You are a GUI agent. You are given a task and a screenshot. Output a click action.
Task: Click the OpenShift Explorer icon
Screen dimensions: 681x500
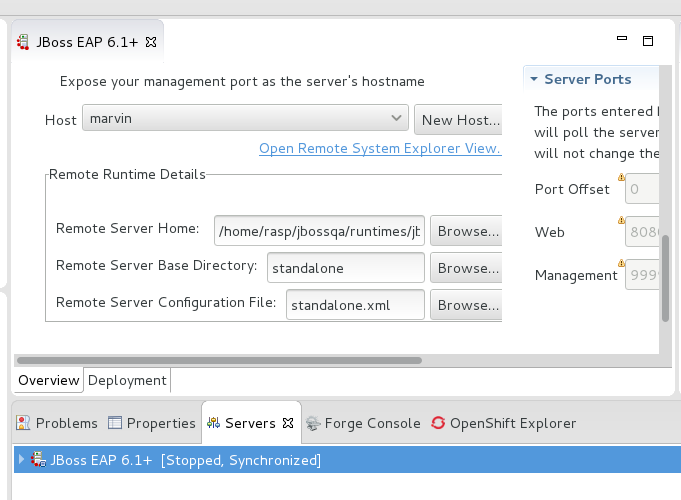pos(438,423)
